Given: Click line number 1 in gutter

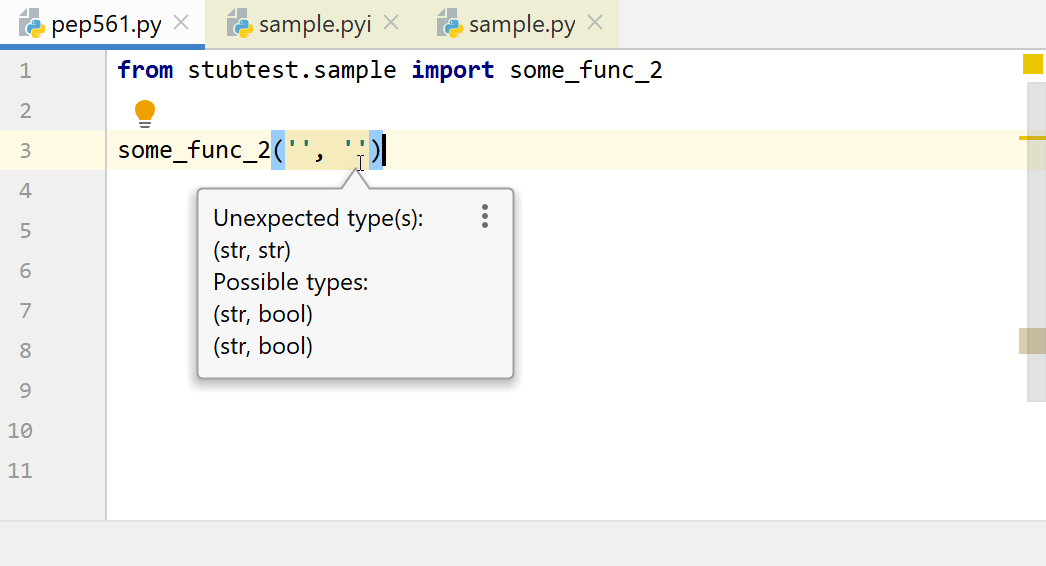Looking at the screenshot, I should (x=25, y=71).
